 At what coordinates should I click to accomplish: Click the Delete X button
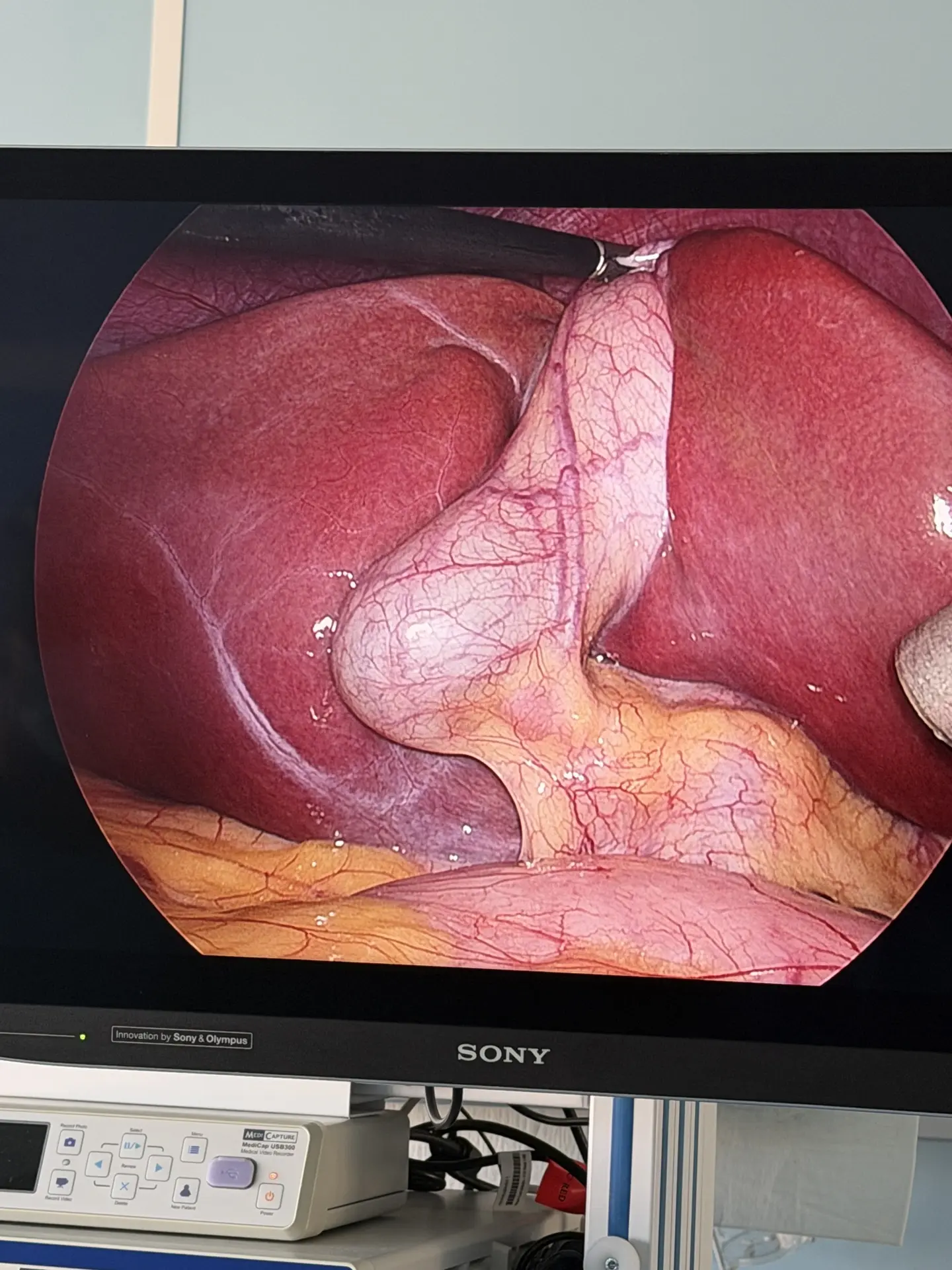click(124, 1187)
